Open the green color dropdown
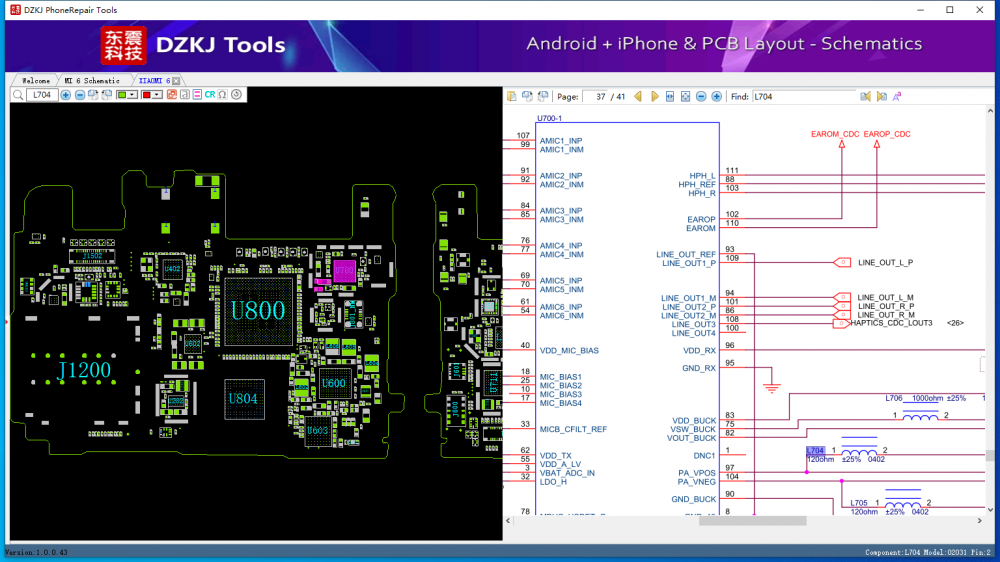 (133, 95)
